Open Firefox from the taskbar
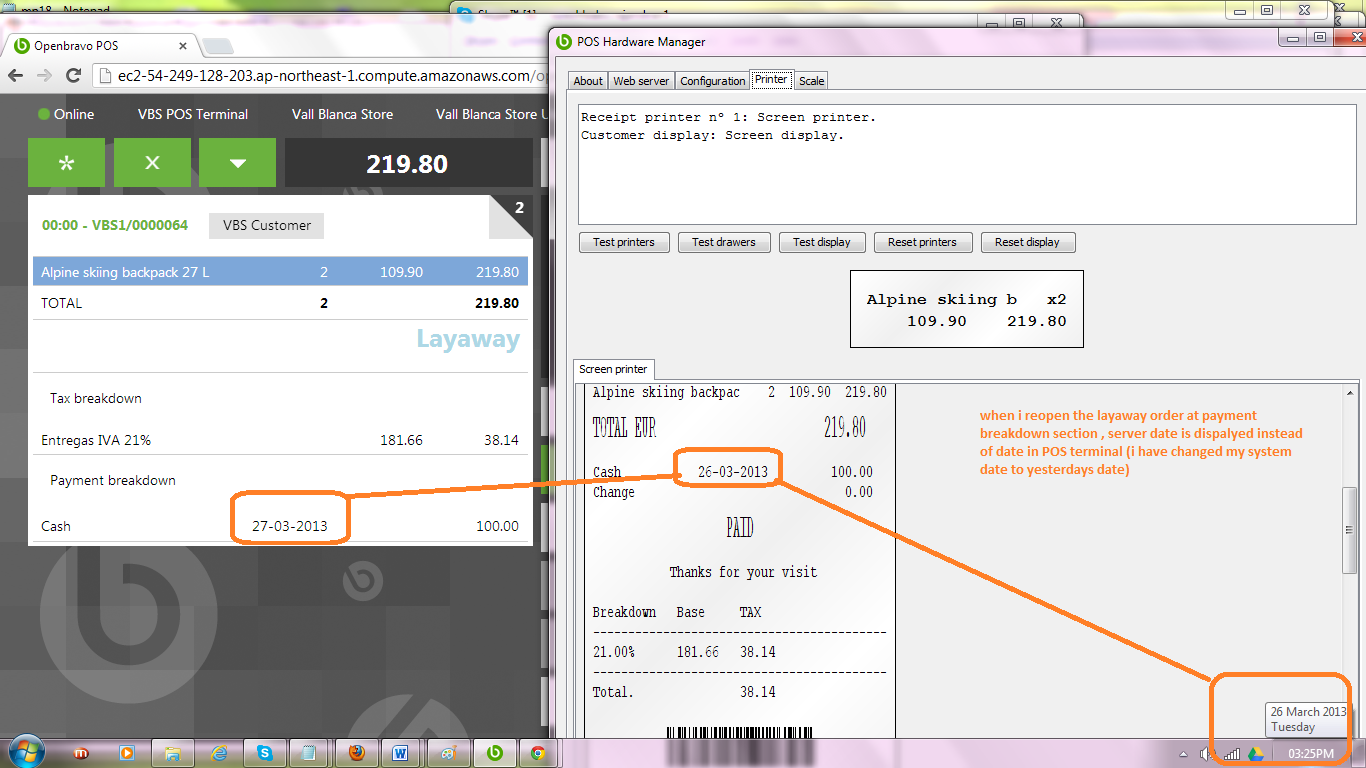The width and height of the screenshot is (1366, 768). [x=357, y=753]
